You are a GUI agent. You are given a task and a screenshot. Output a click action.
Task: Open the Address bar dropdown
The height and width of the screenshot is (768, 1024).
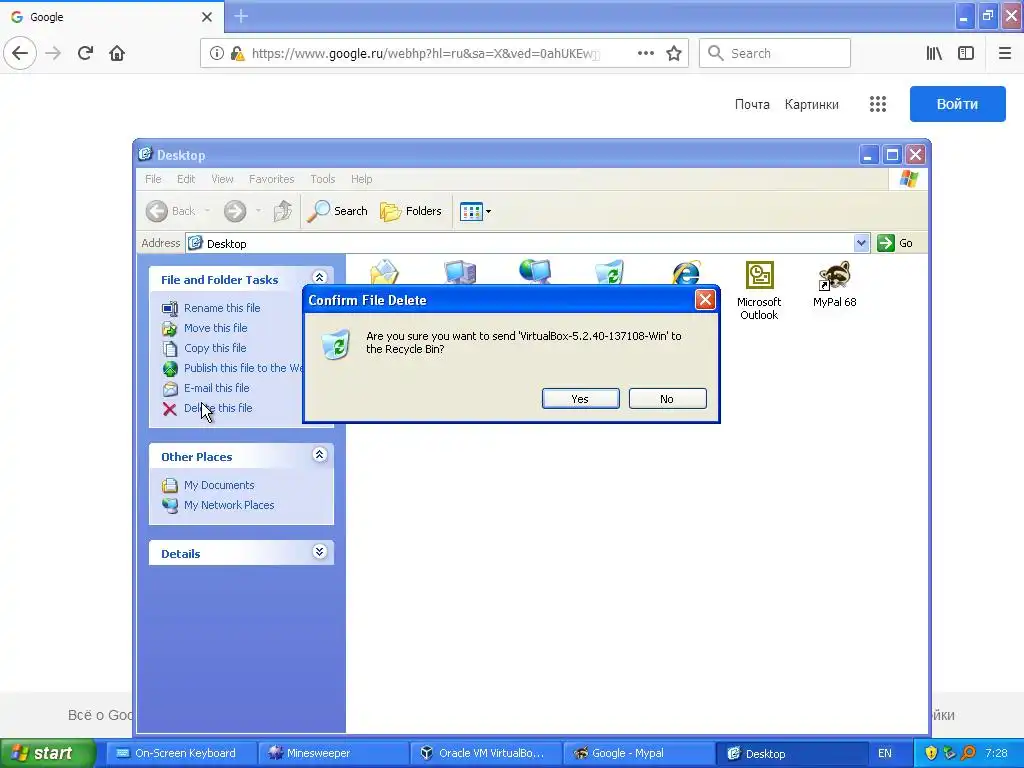861,243
